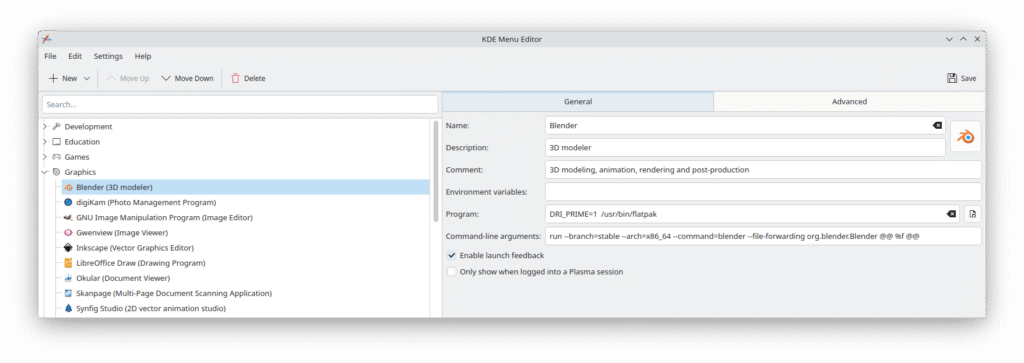Screen dimensions: 1024x363
Task: Focus the Search field
Action: tap(240, 104)
